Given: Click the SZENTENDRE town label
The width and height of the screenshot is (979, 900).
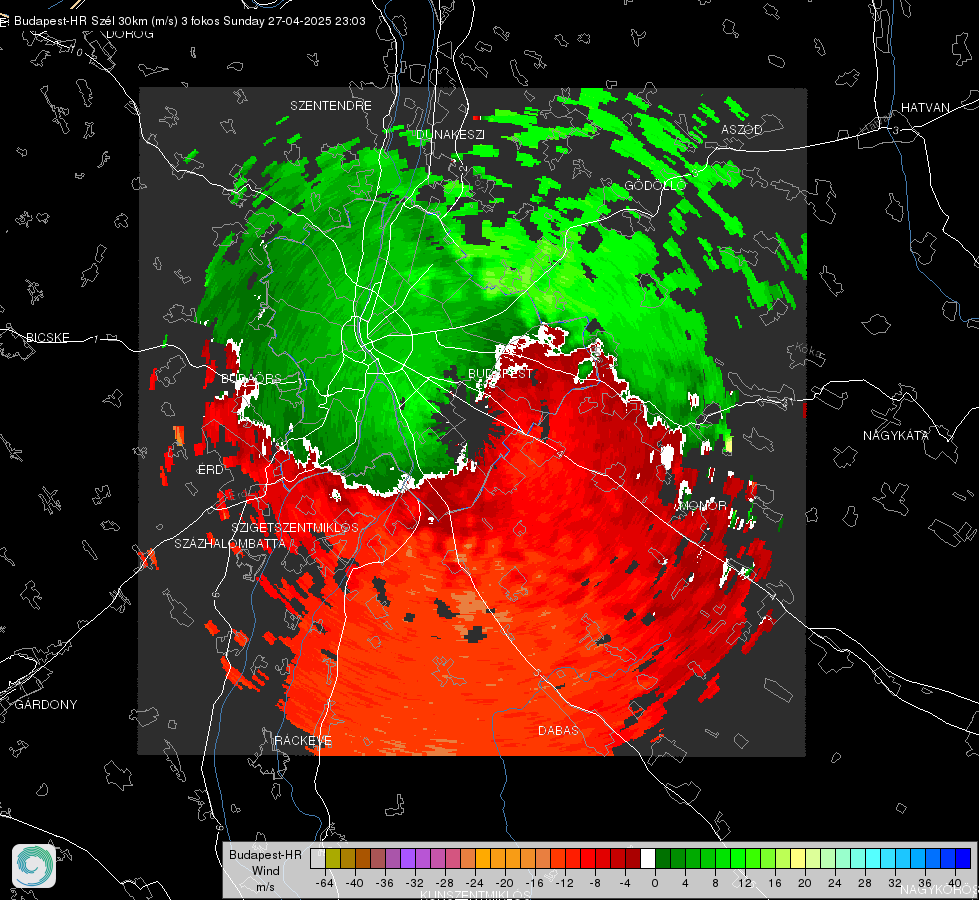Looking at the screenshot, I should [x=331, y=106].
